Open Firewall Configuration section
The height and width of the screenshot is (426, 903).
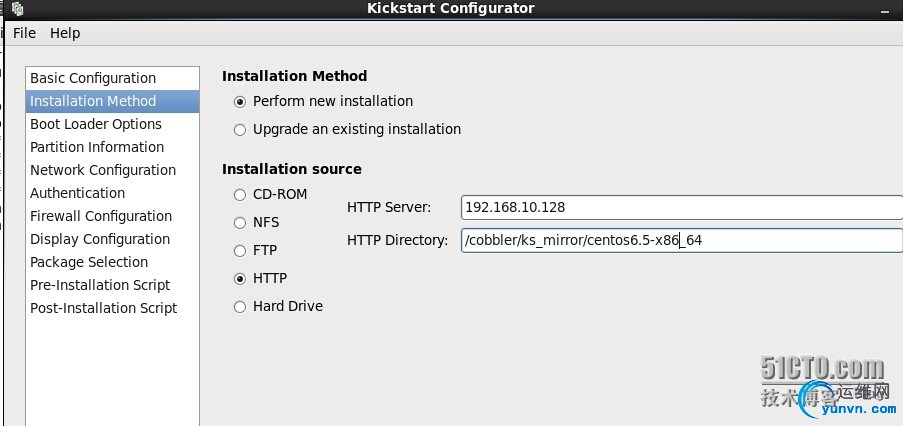[x=101, y=216]
